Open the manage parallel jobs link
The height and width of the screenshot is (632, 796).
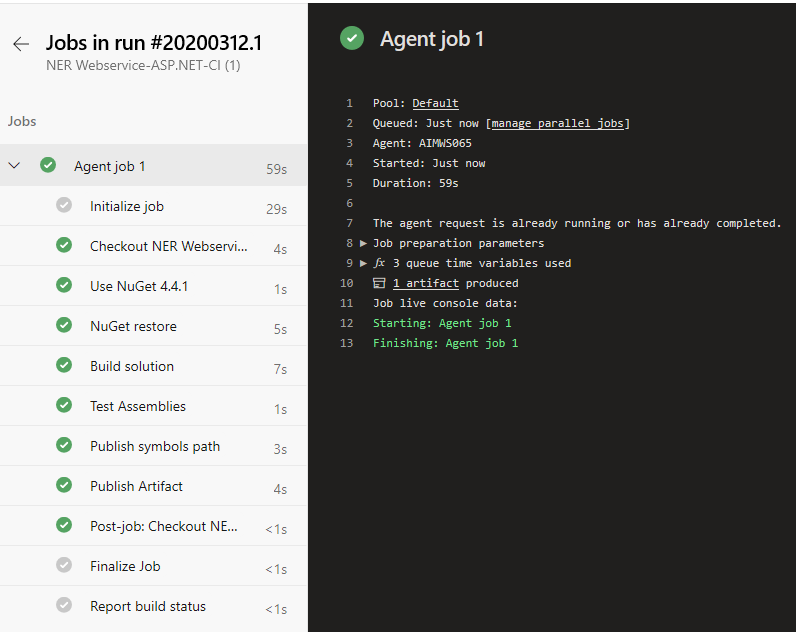pos(558,123)
